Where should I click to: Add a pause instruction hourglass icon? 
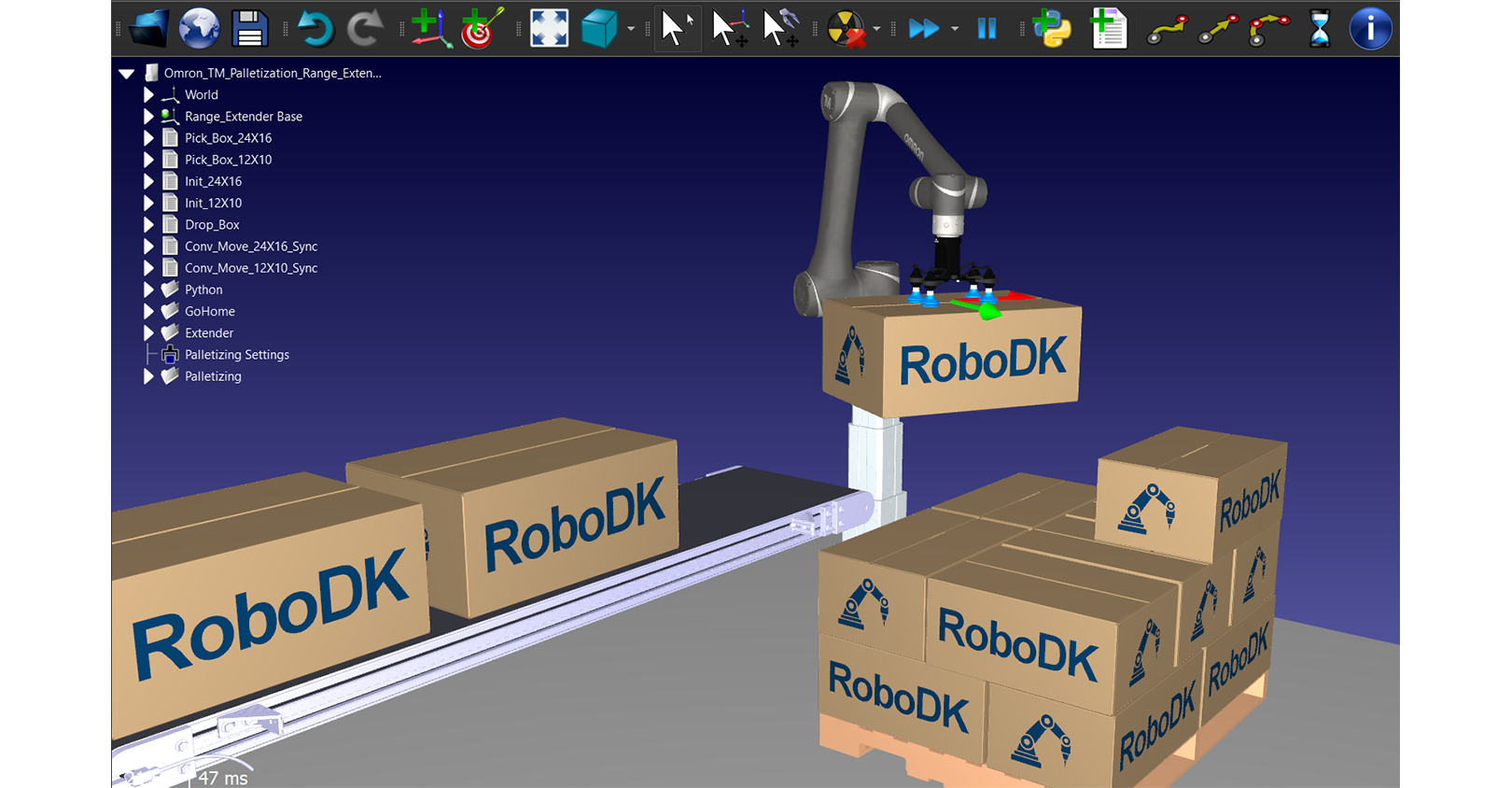pos(1320,29)
